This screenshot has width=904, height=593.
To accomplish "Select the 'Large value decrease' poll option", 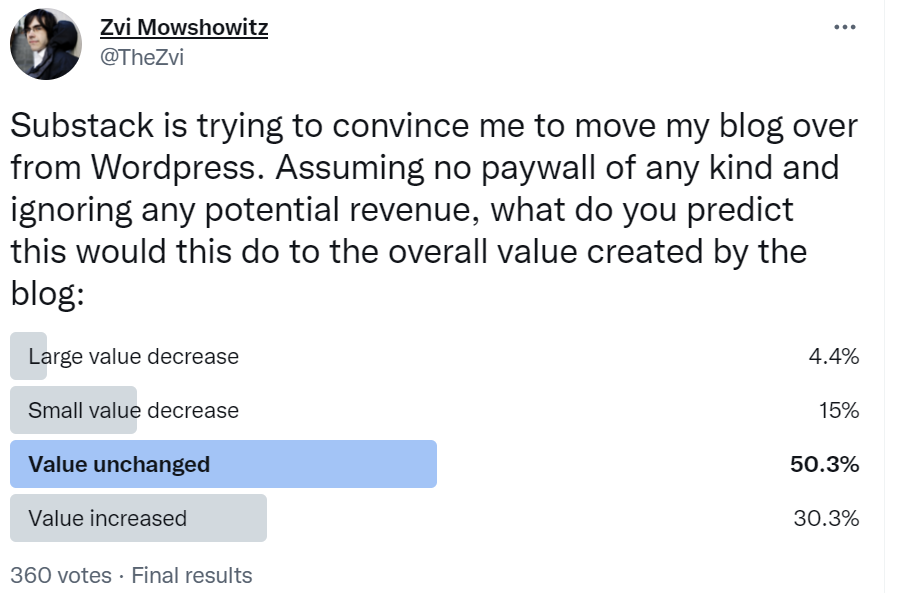I will pyautogui.click(x=133, y=356).
